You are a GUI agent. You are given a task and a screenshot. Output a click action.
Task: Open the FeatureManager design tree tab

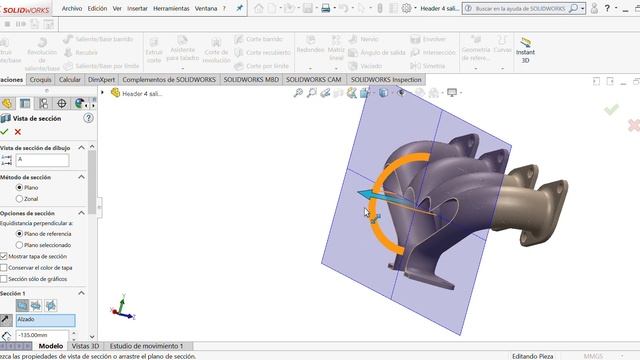click(x=7, y=104)
